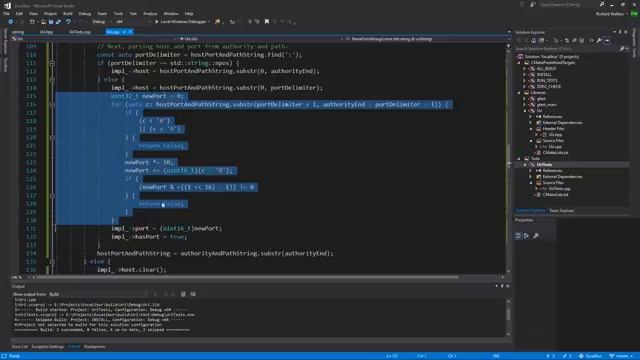Open the Help menu
Screen dimensions: 640x360
[x=189, y=13]
